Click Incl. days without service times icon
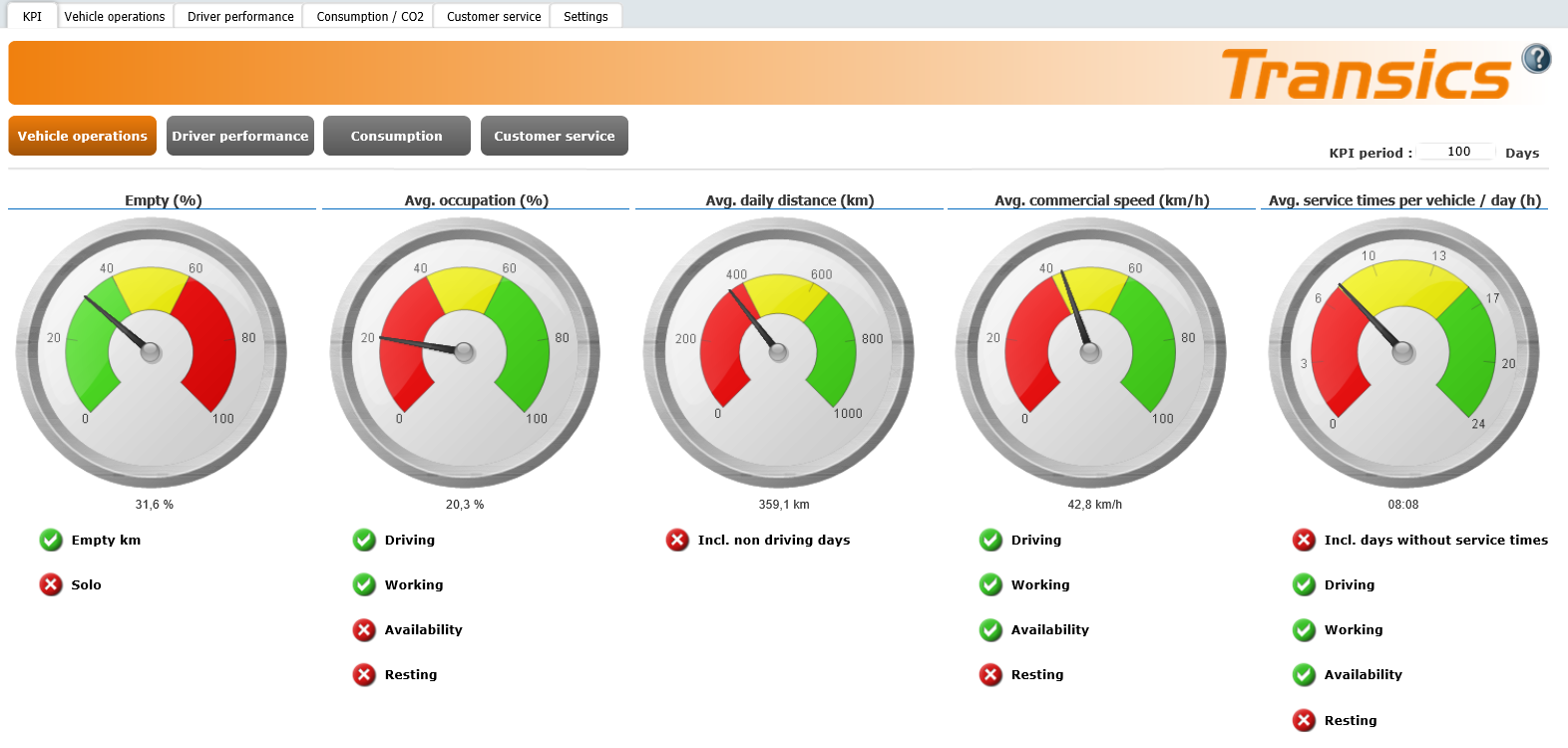Screen dimensions: 1568x748 pos(1304,541)
